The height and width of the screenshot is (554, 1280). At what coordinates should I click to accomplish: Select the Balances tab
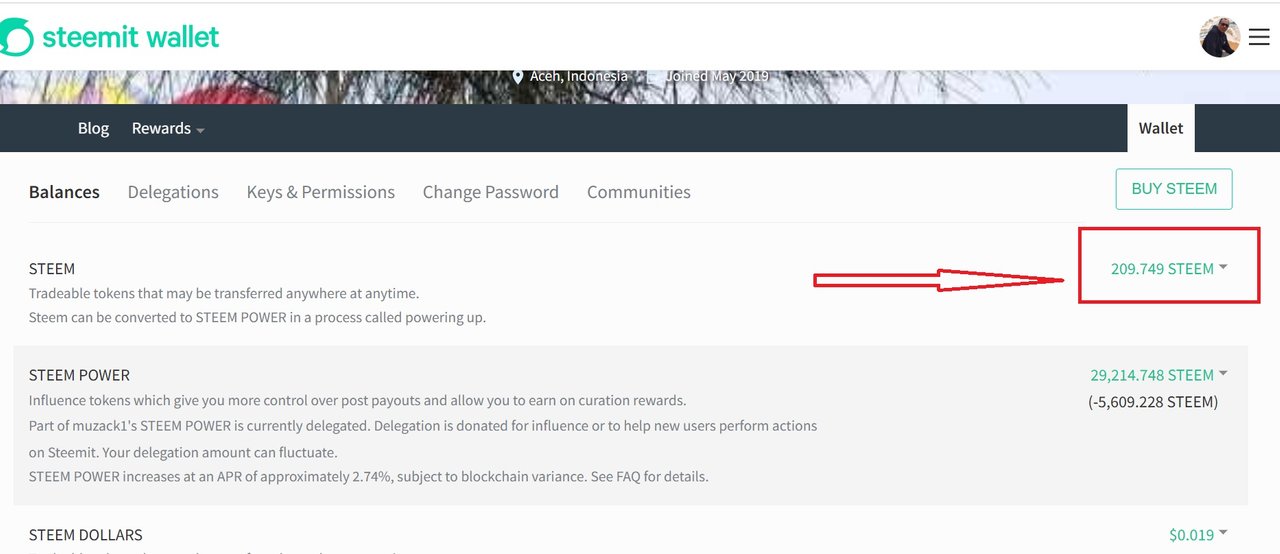(x=64, y=192)
